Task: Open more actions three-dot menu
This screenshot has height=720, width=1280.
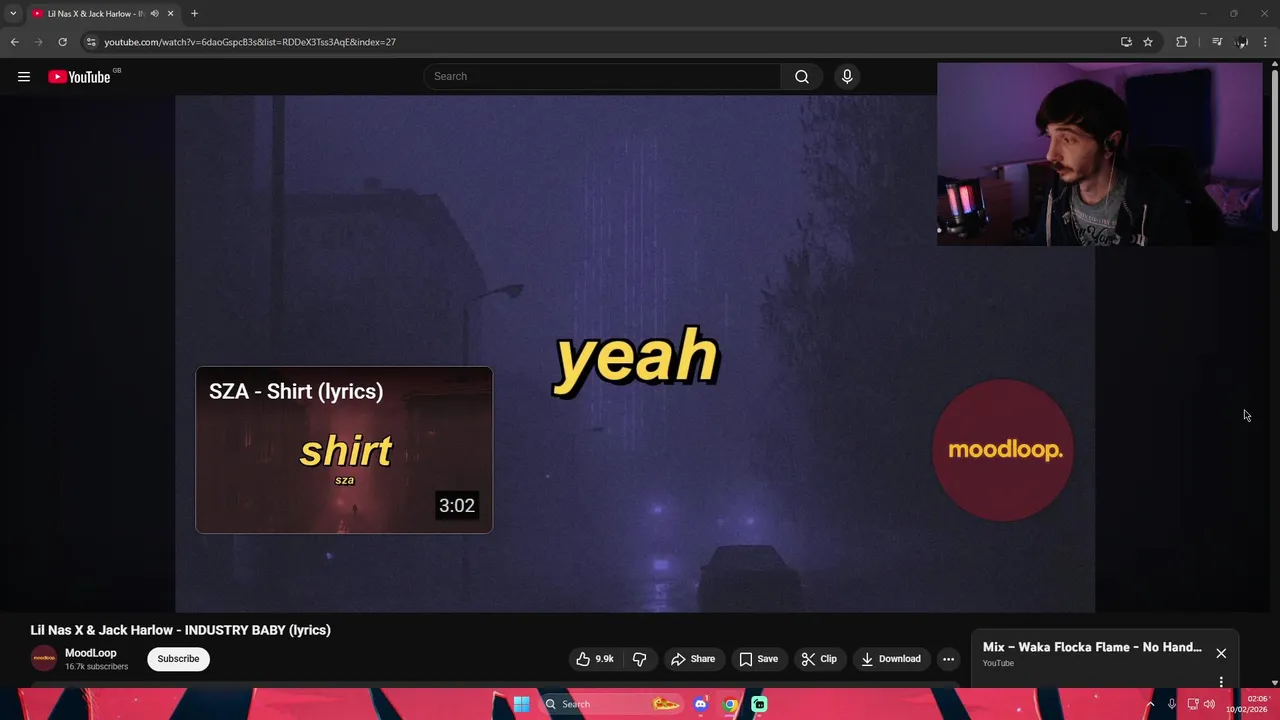Action: click(948, 659)
